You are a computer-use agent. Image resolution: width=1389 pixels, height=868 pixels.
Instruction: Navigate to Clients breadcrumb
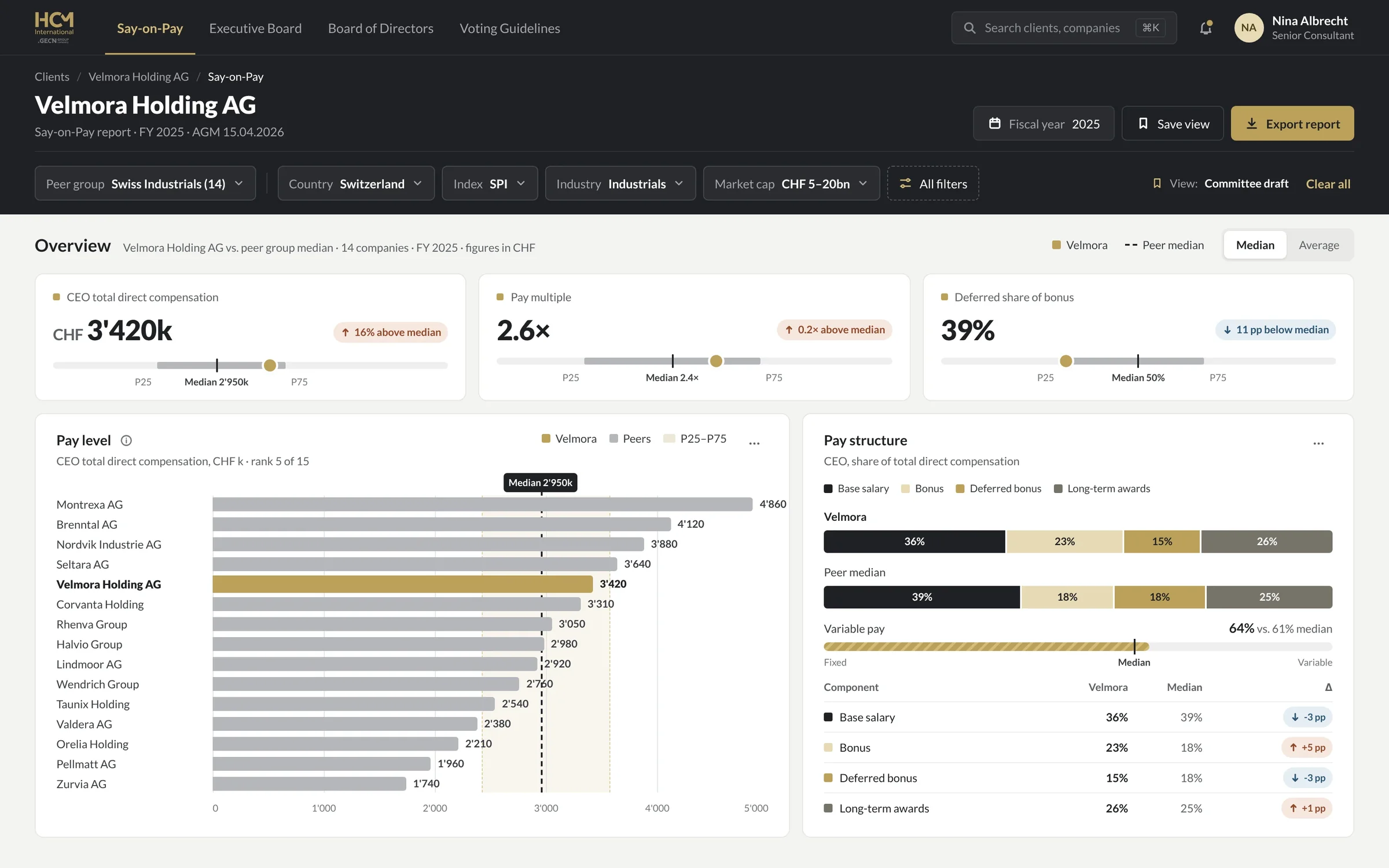(x=52, y=76)
